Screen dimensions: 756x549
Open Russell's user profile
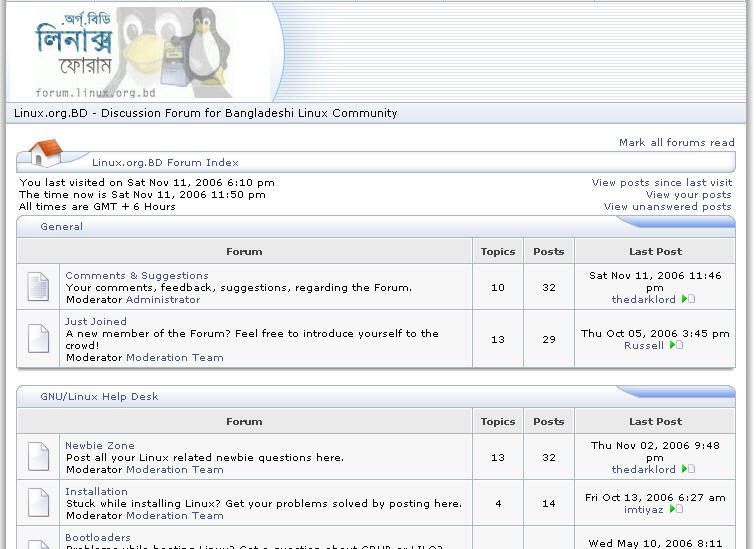[644, 345]
